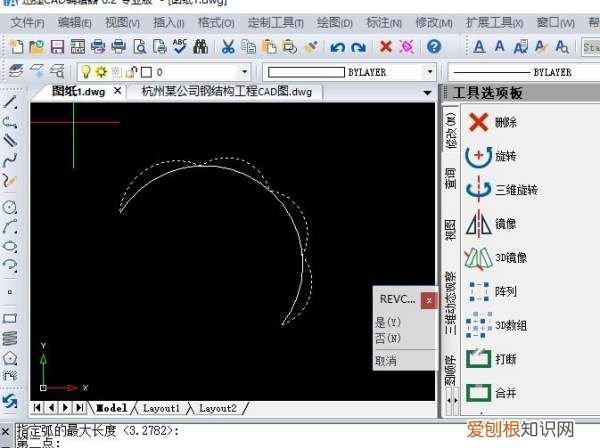Choose 是(Y) in REVC prompt
The height and width of the screenshot is (448, 600).
388,322
